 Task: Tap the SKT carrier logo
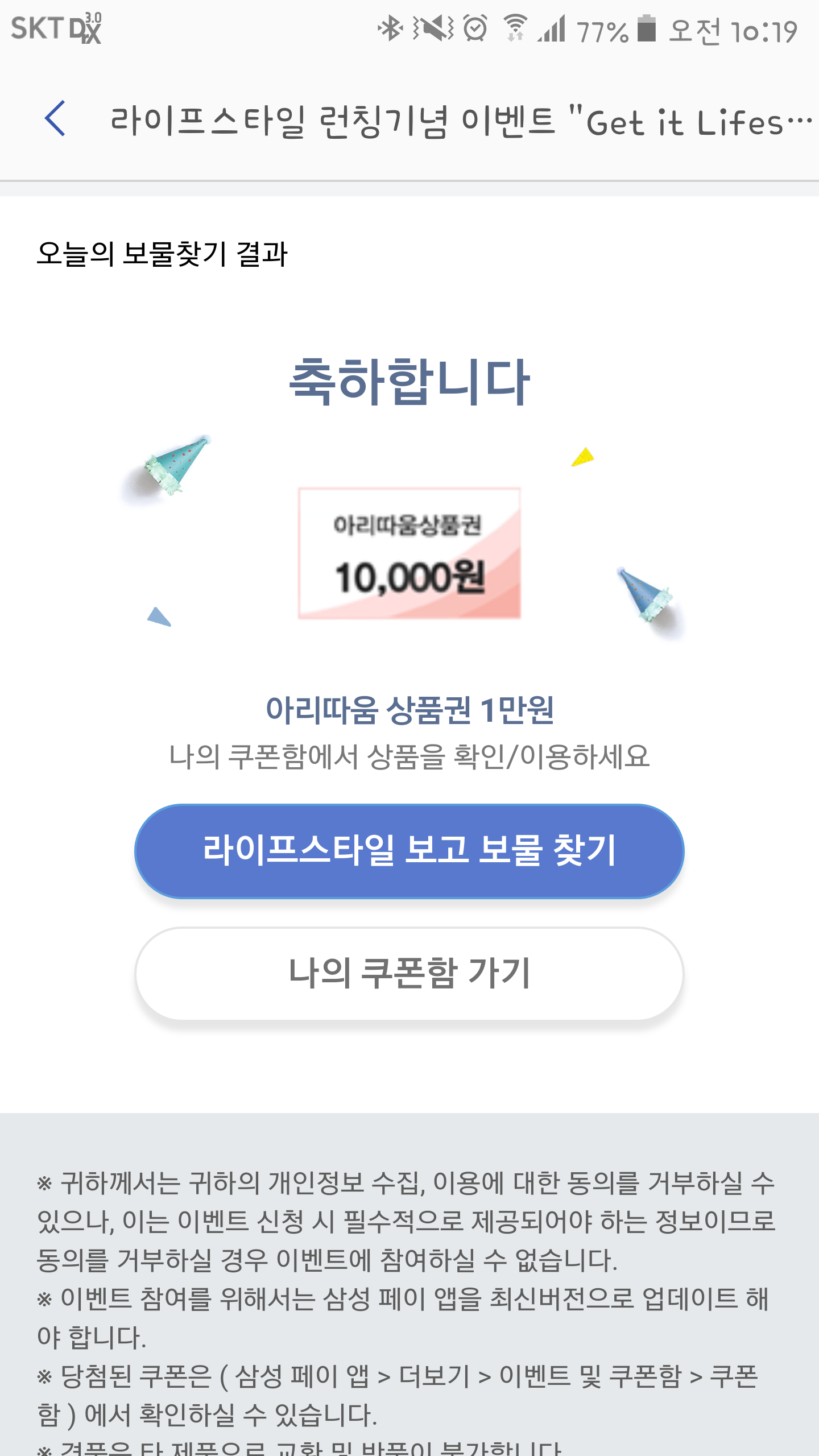click(x=56, y=29)
